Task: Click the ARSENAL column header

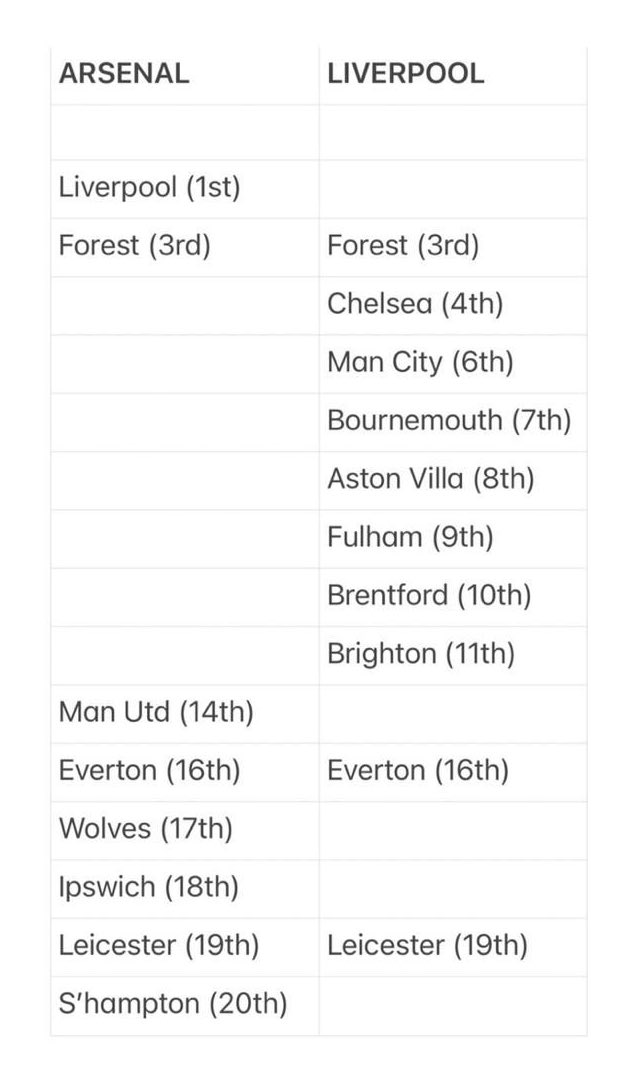Action: click(x=124, y=74)
